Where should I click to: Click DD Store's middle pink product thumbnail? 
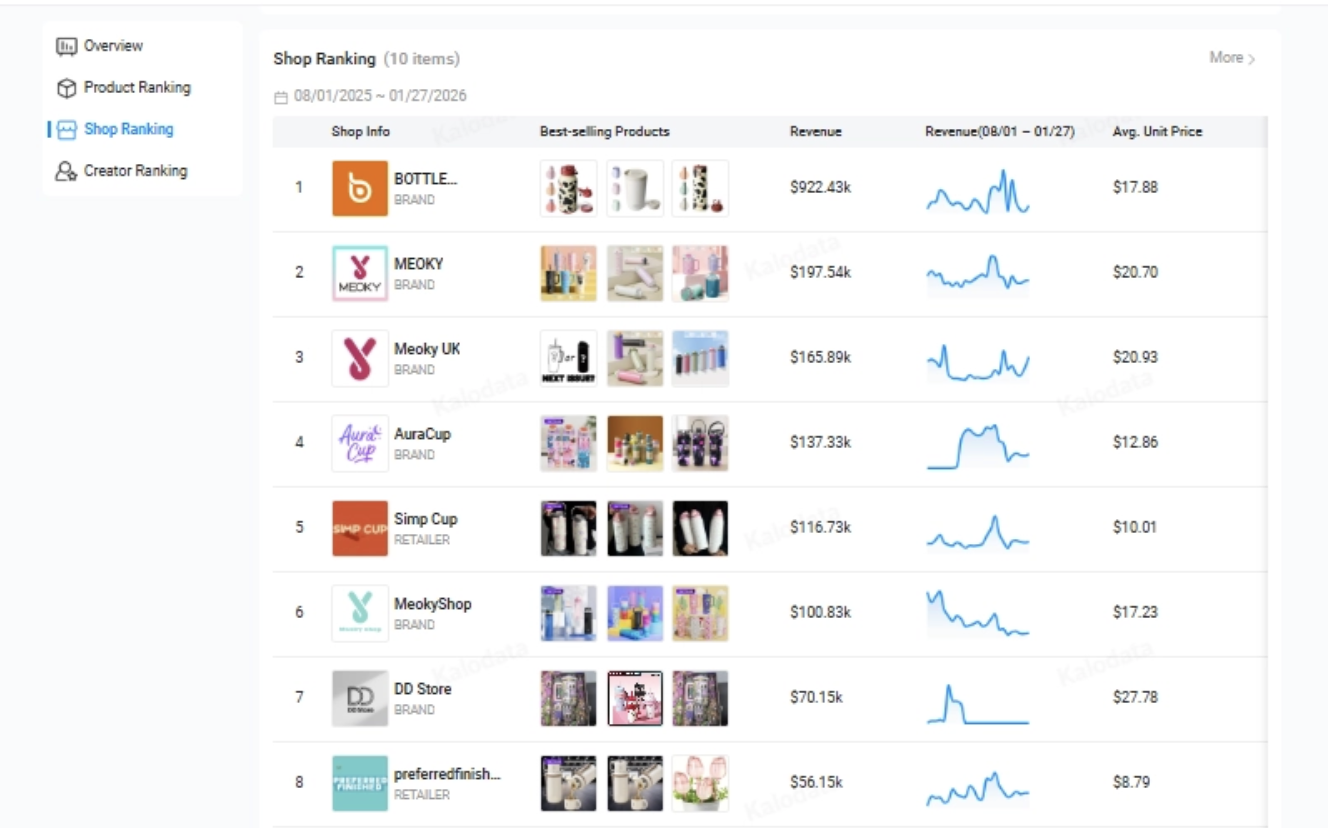coord(634,698)
